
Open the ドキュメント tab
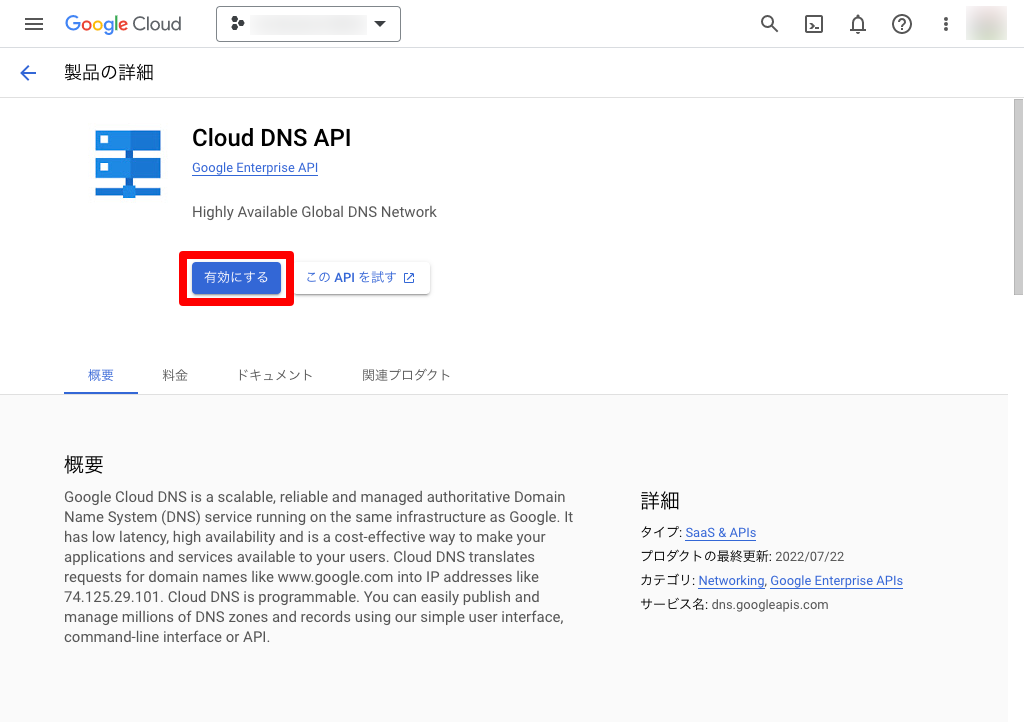275,375
